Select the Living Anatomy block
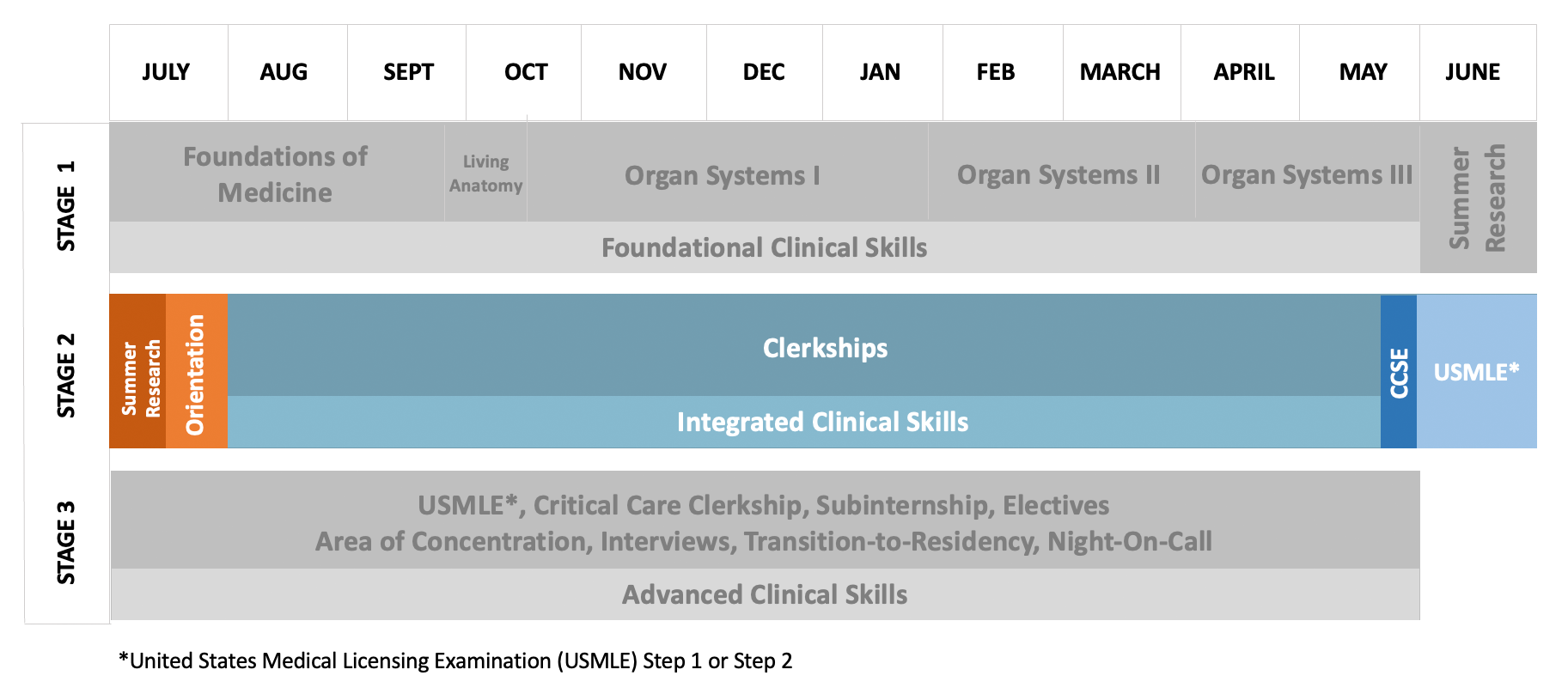Viewport: 1568px width, 694px height. click(485, 173)
